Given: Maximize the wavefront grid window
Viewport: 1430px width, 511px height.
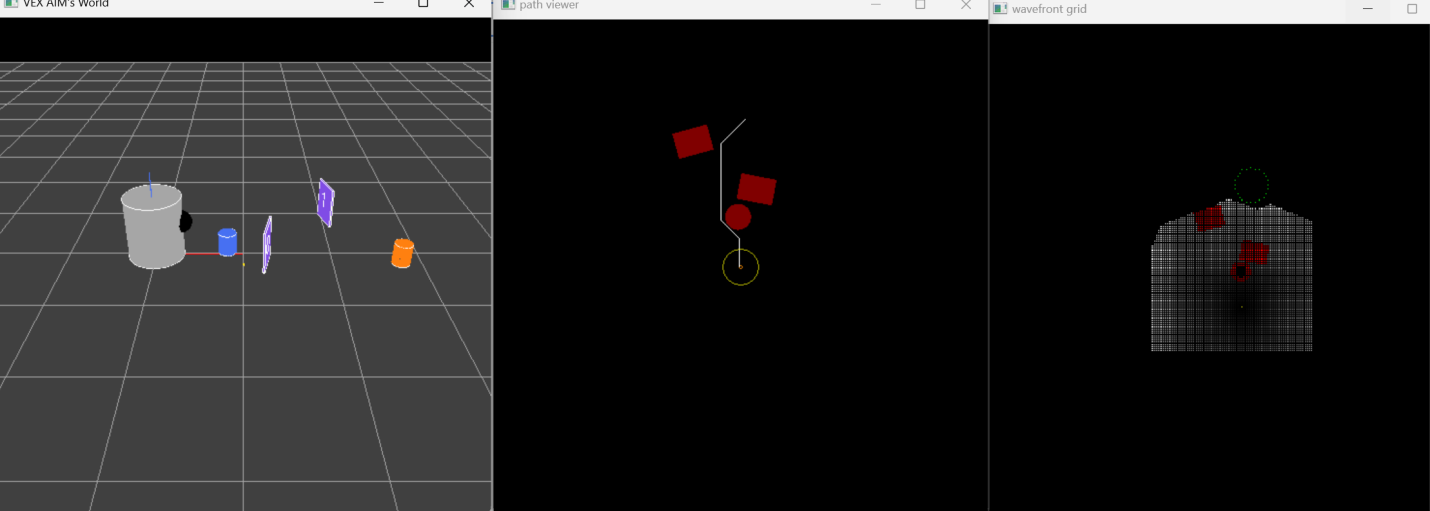Looking at the screenshot, I should (x=1412, y=9).
